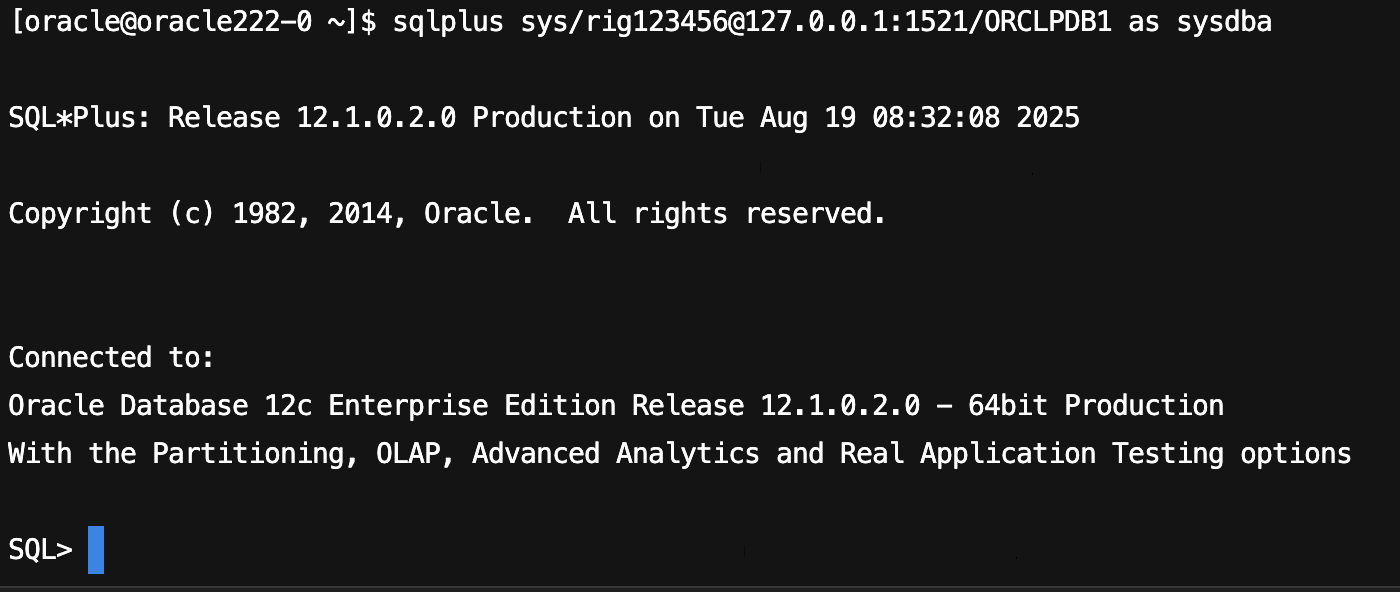Click the SQL*Plus: Release banner text
Image resolution: width=1400 pixels, height=592 pixels.
pos(145,118)
